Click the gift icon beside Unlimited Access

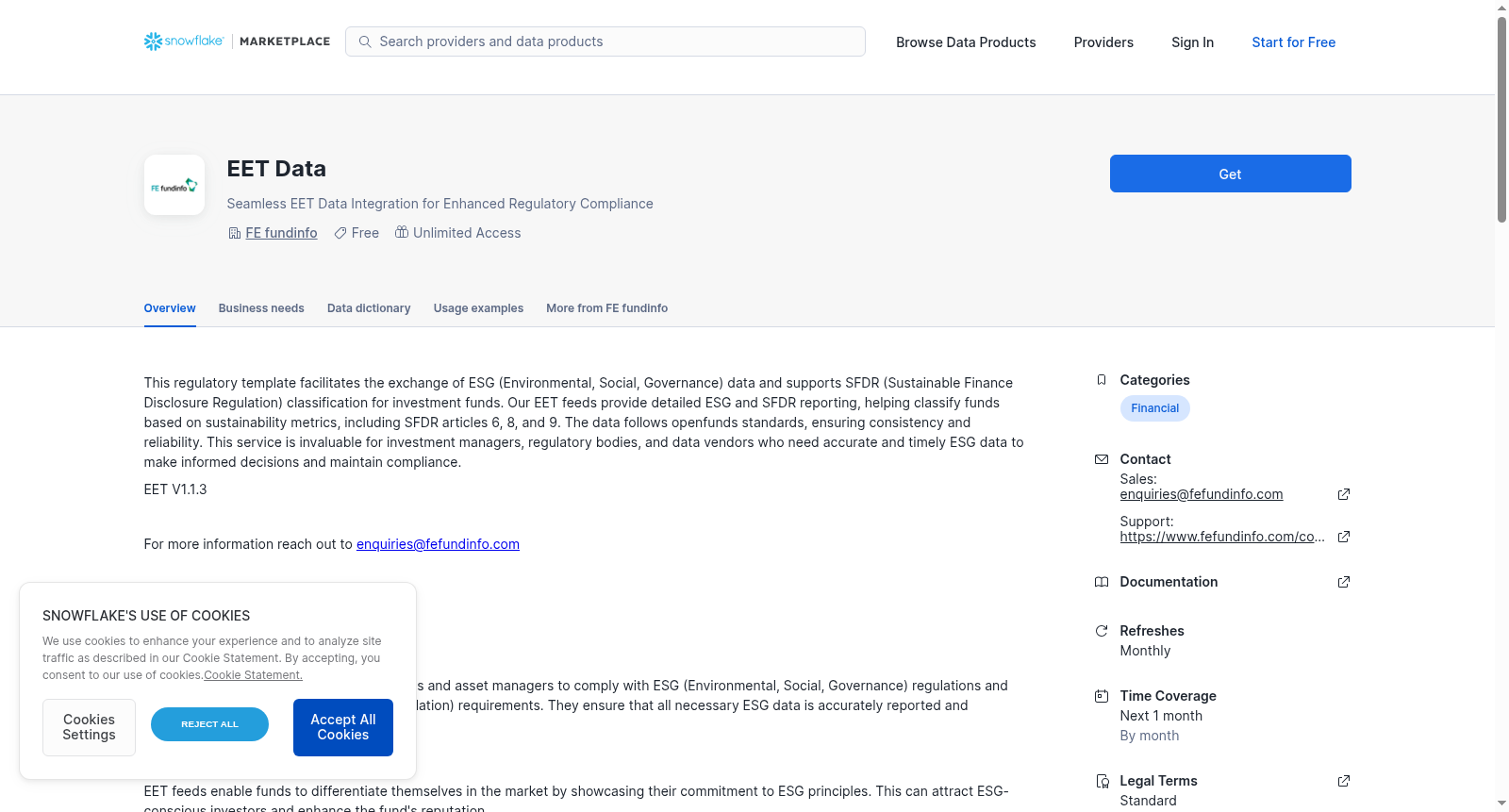[x=402, y=232]
